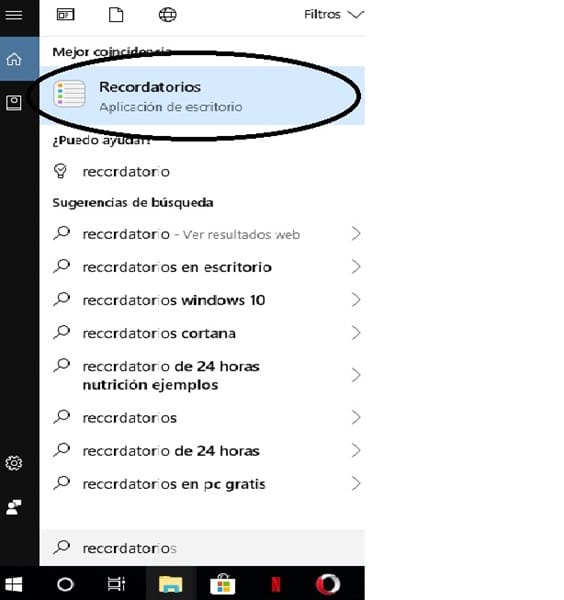
Task: Open the Settings gear in the sidebar
Action: (x=14, y=463)
